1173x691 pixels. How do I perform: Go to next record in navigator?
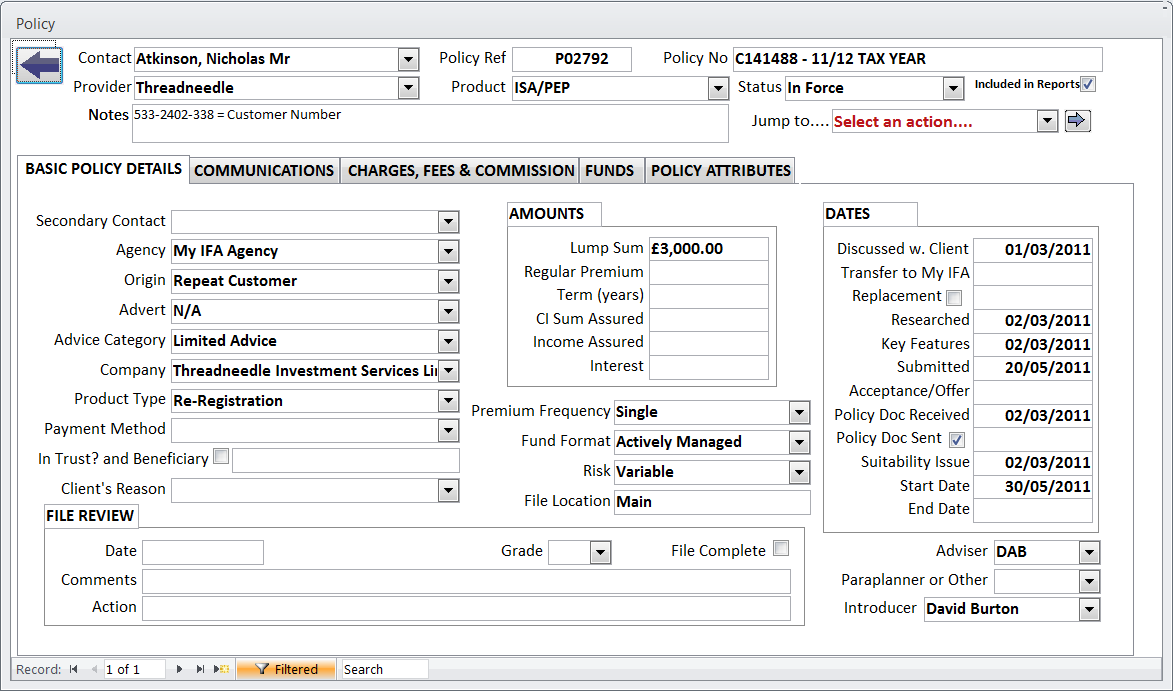point(179,669)
